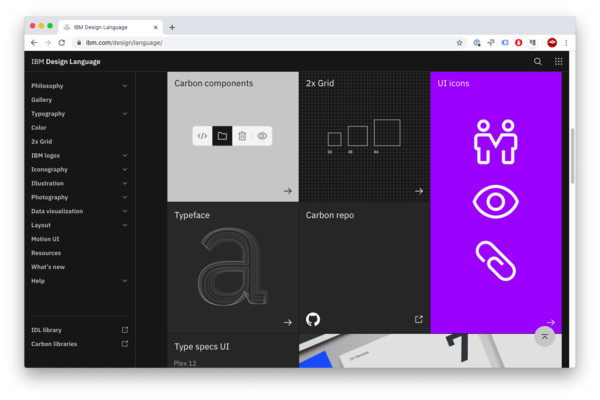Click the IBM Design Language browser tab
Viewport: 600px width, 400px height.
coord(111,27)
